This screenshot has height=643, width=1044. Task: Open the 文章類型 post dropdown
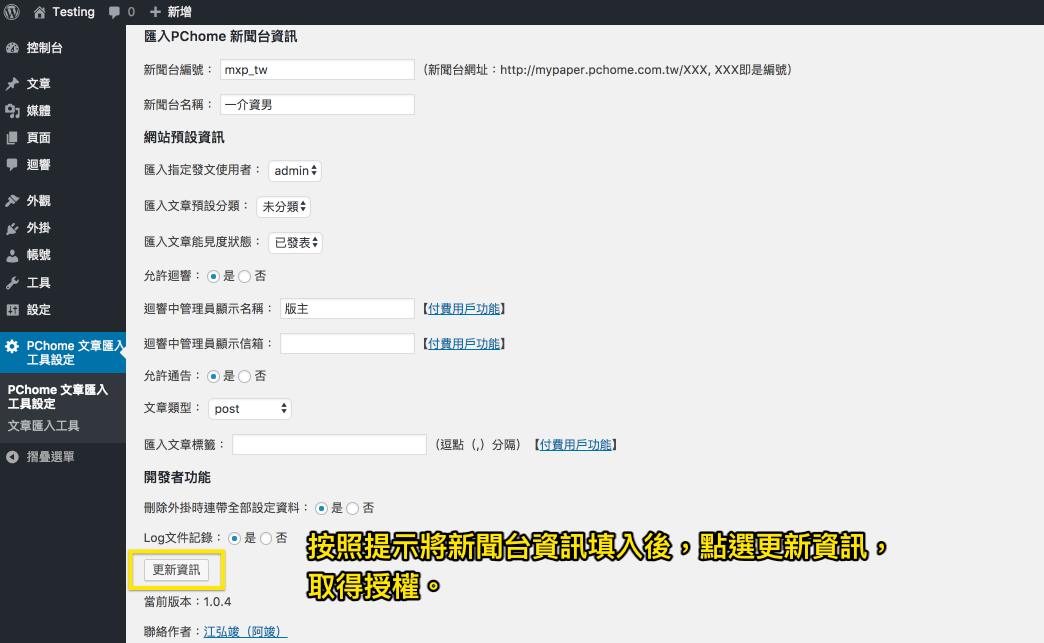coord(250,409)
